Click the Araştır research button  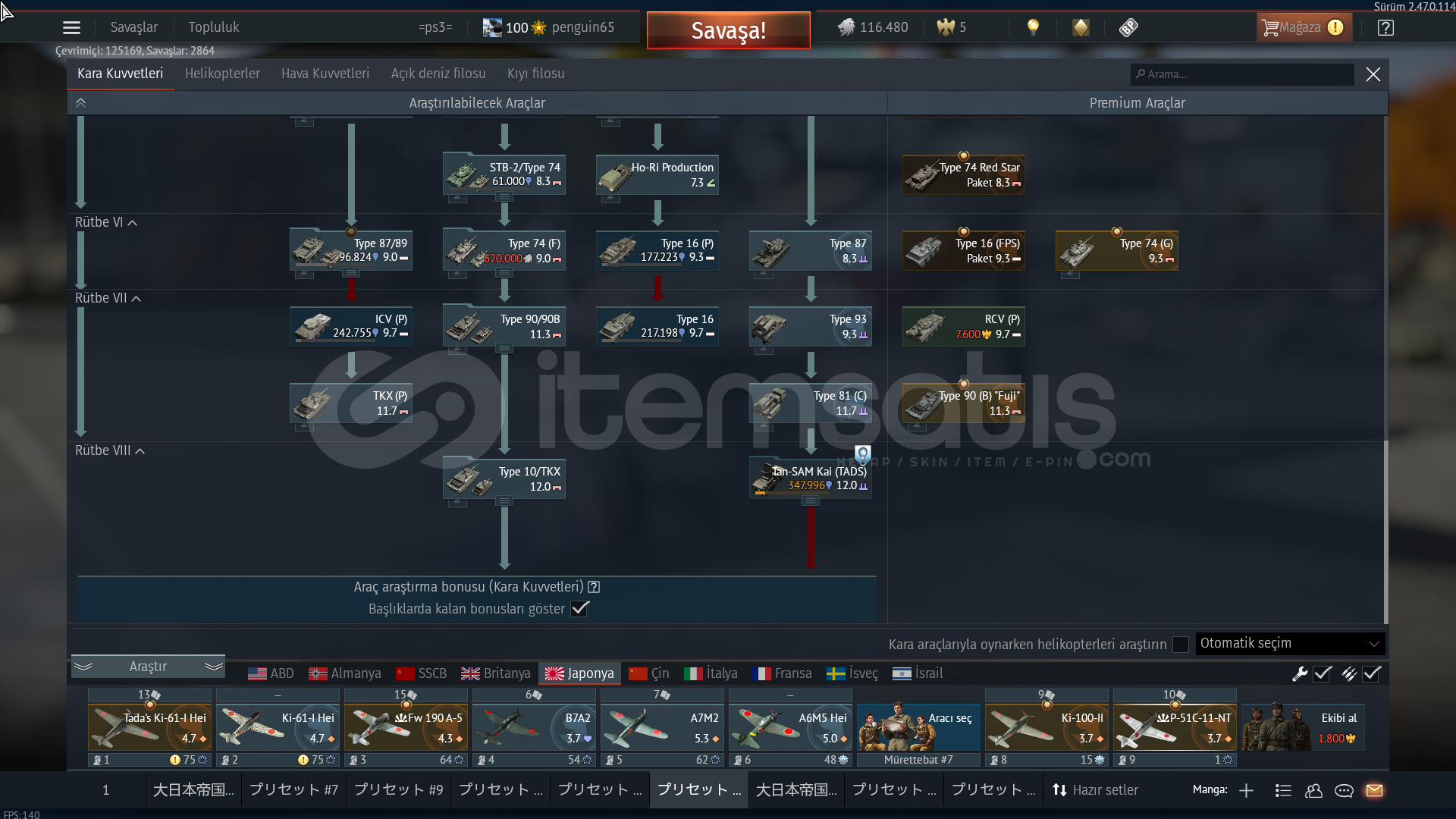point(148,667)
